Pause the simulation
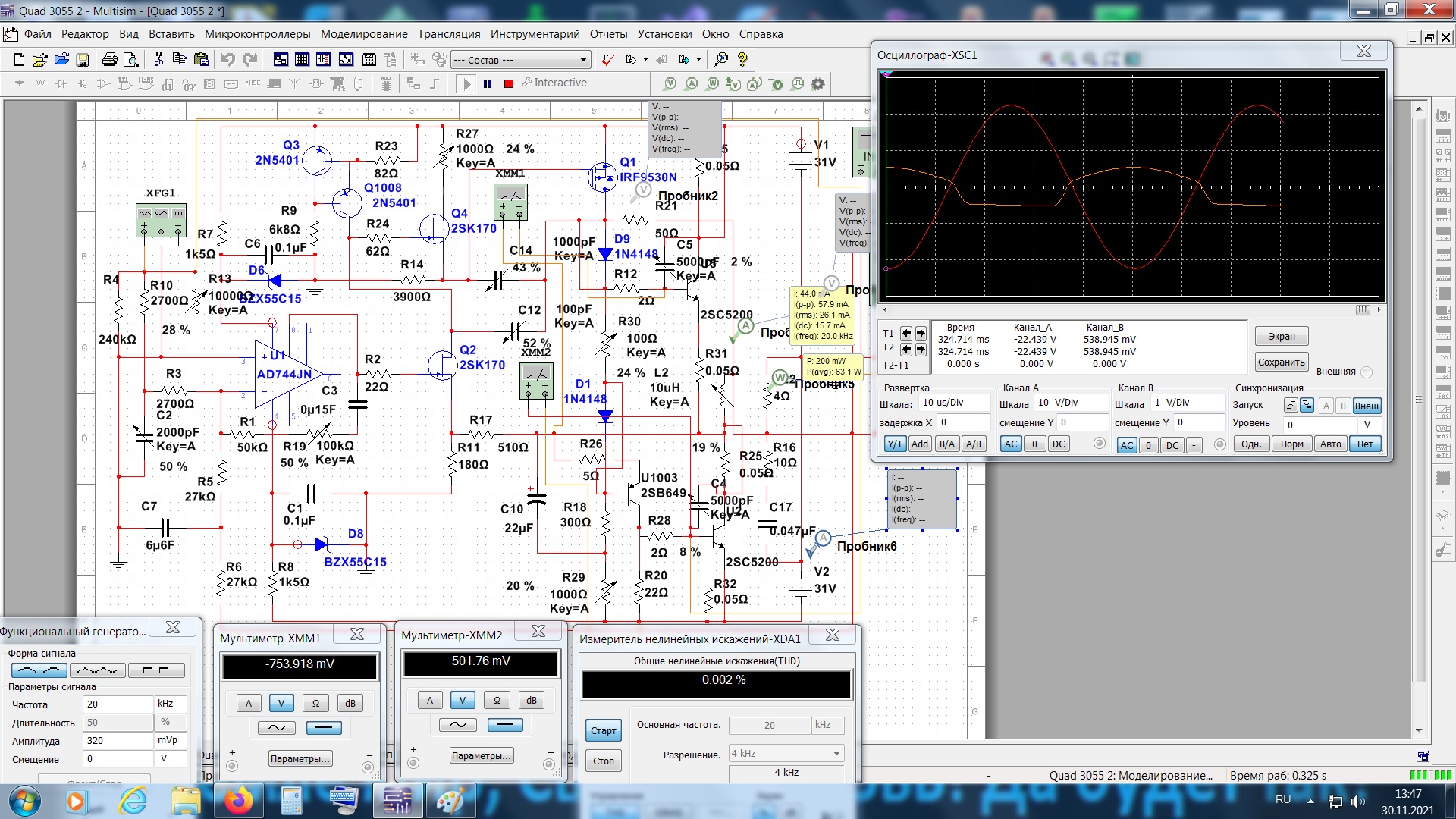Image resolution: width=1456 pixels, height=819 pixels. coord(488,83)
